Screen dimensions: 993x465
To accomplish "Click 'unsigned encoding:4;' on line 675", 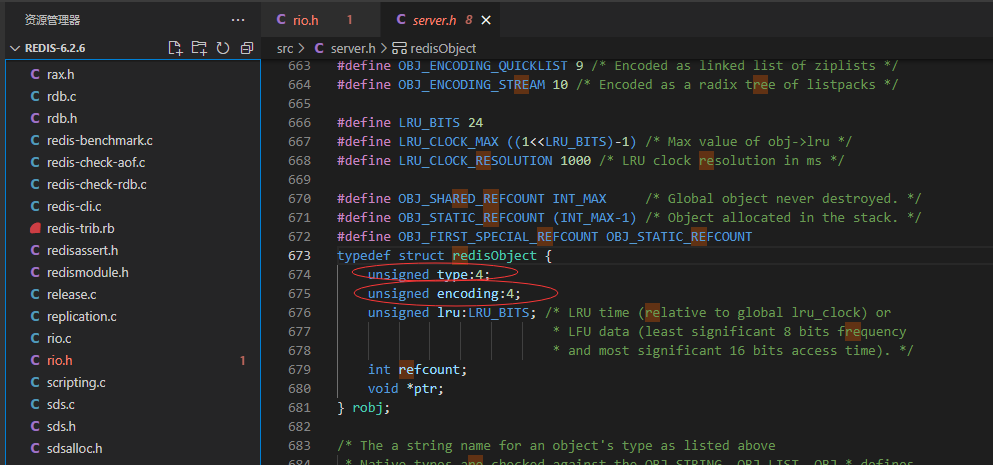I will click(x=445, y=294).
